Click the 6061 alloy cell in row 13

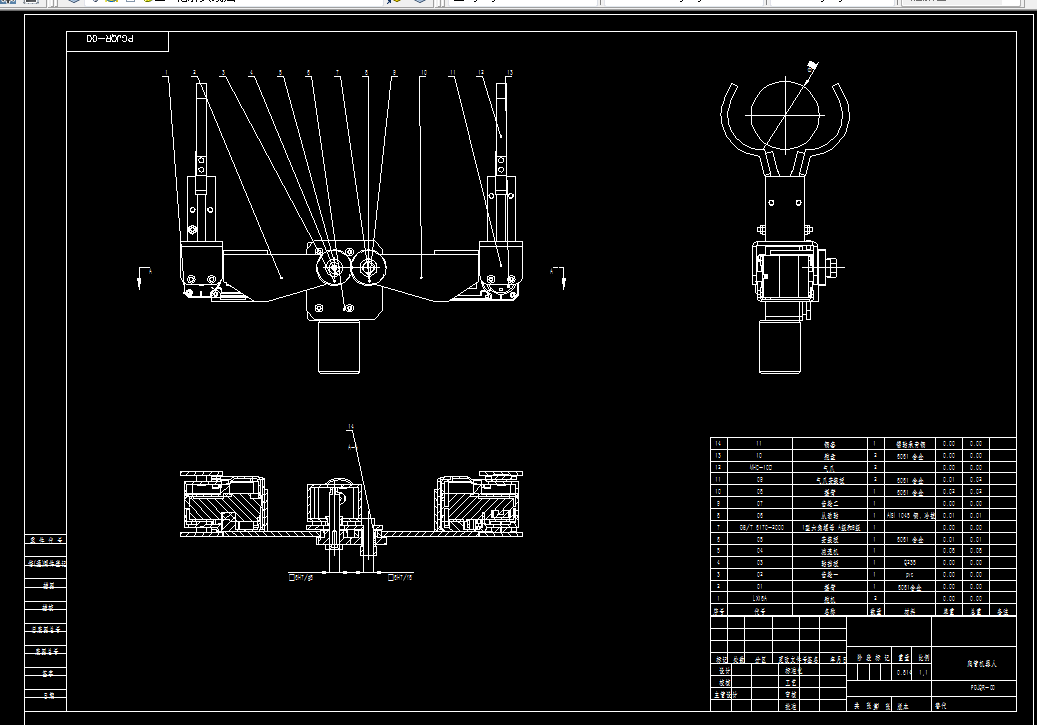tap(909, 456)
